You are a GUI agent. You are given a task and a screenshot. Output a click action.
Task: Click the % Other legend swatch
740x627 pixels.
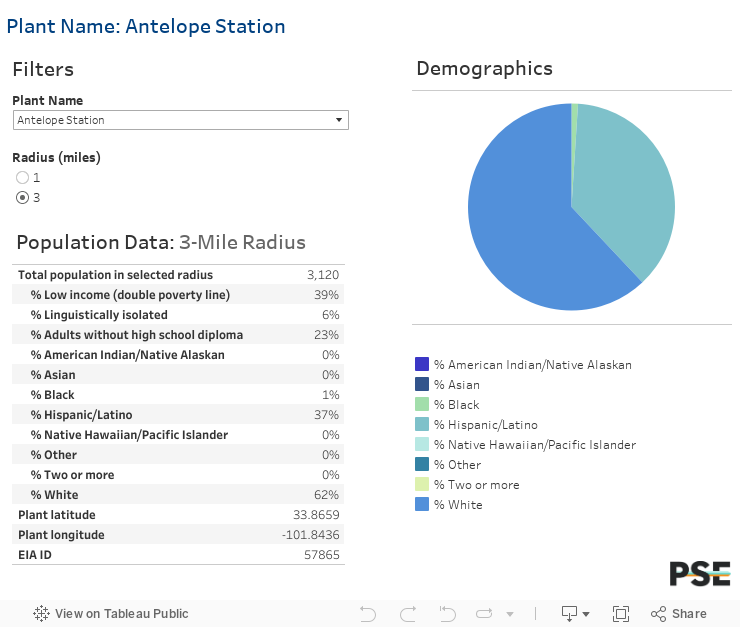[x=422, y=464]
